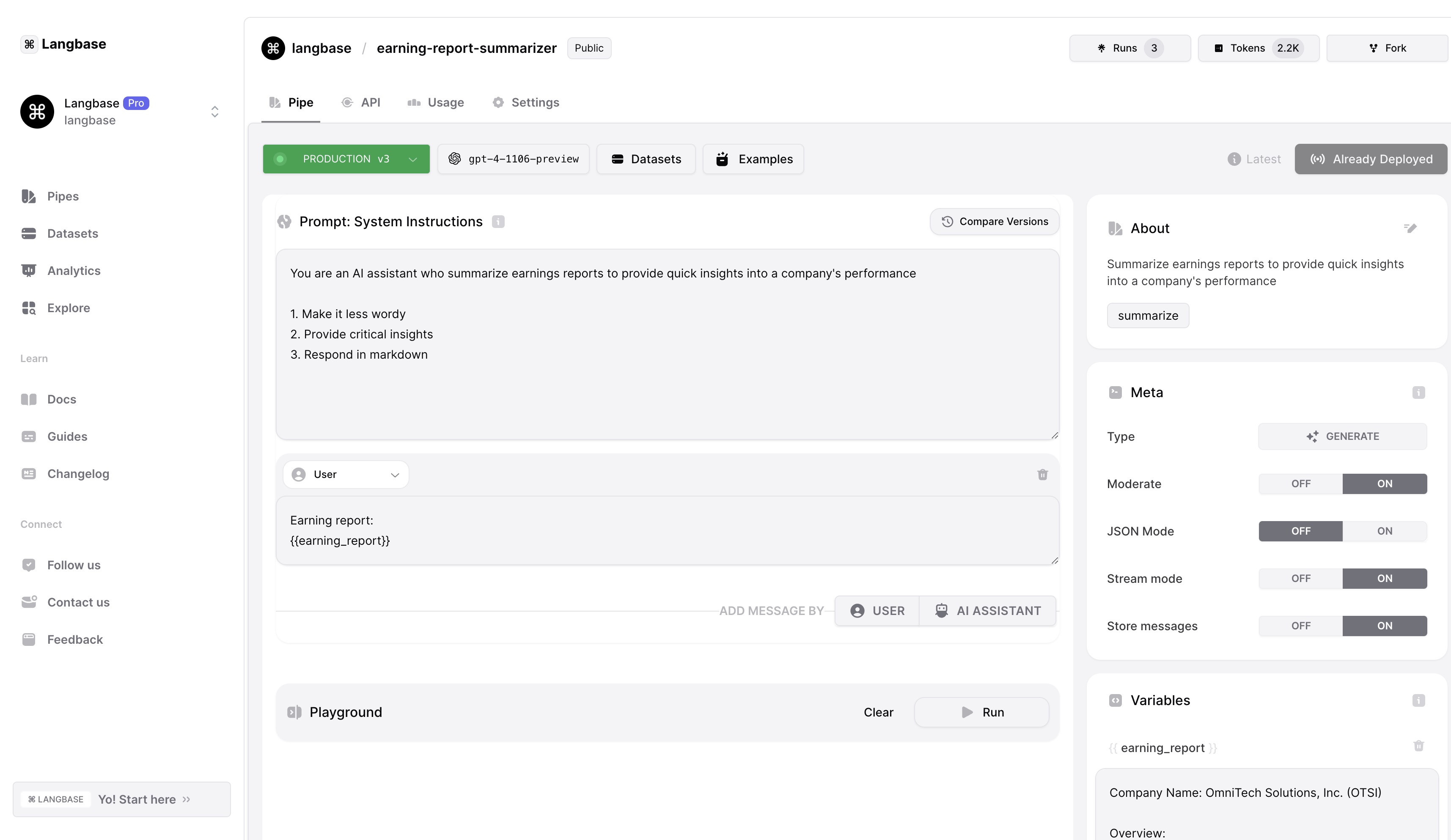Click the Variables panel info icon
This screenshot has height=840, width=1451.
click(1418, 700)
